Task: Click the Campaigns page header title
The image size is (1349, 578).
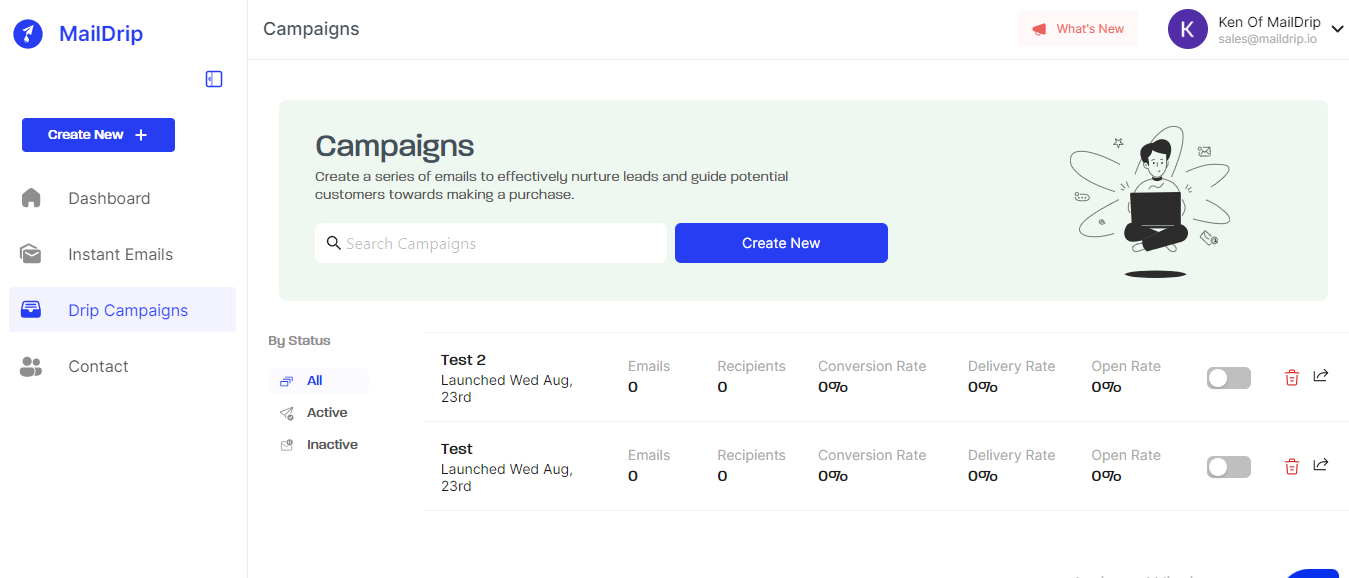Action: pos(311,29)
